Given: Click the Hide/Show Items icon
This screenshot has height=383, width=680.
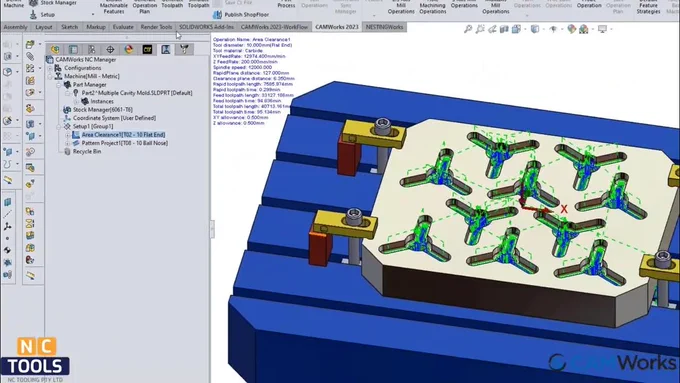Looking at the screenshot, I should tap(553, 29).
